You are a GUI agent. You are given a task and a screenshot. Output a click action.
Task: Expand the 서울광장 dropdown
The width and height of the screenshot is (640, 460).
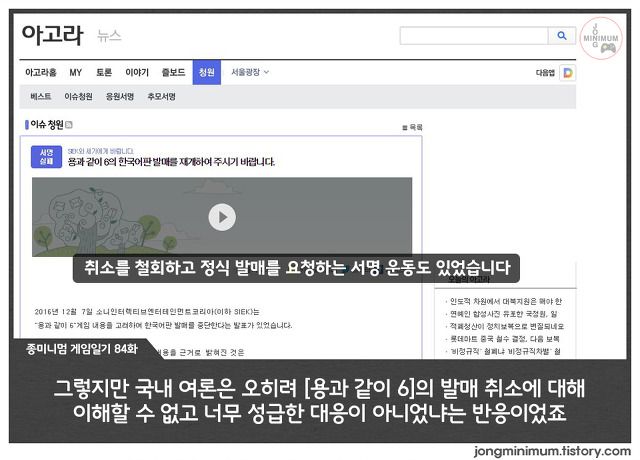tap(250, 72)
